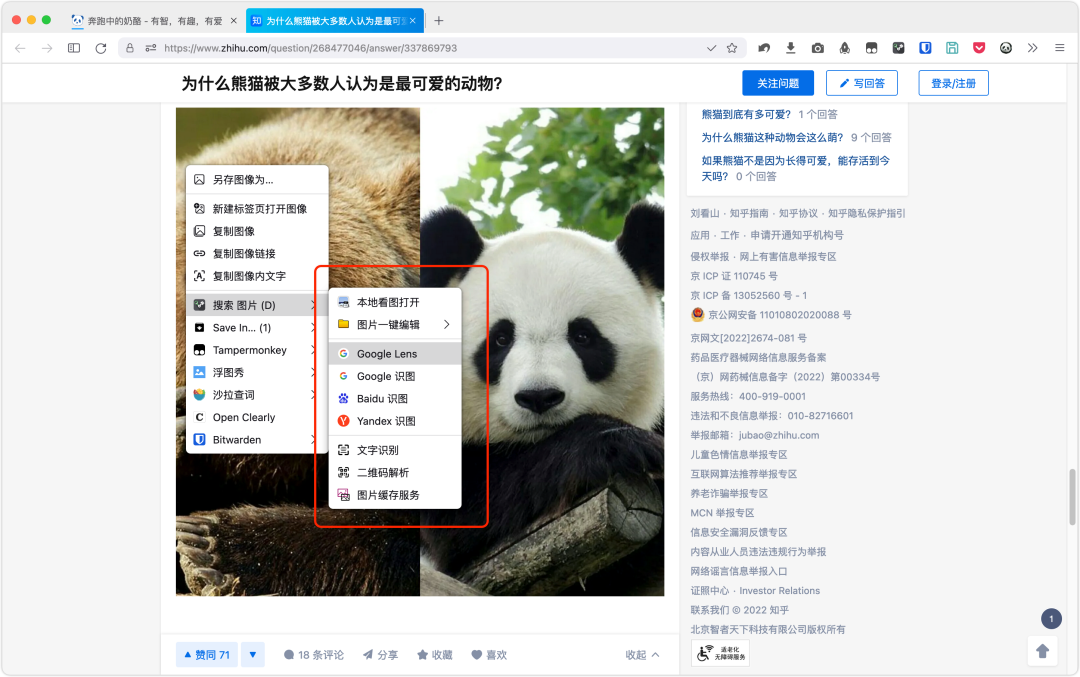Viewport: 1080px width, 677px height.
Task: Open the address bar dropdown chevron
Action: tap(711, 48)
